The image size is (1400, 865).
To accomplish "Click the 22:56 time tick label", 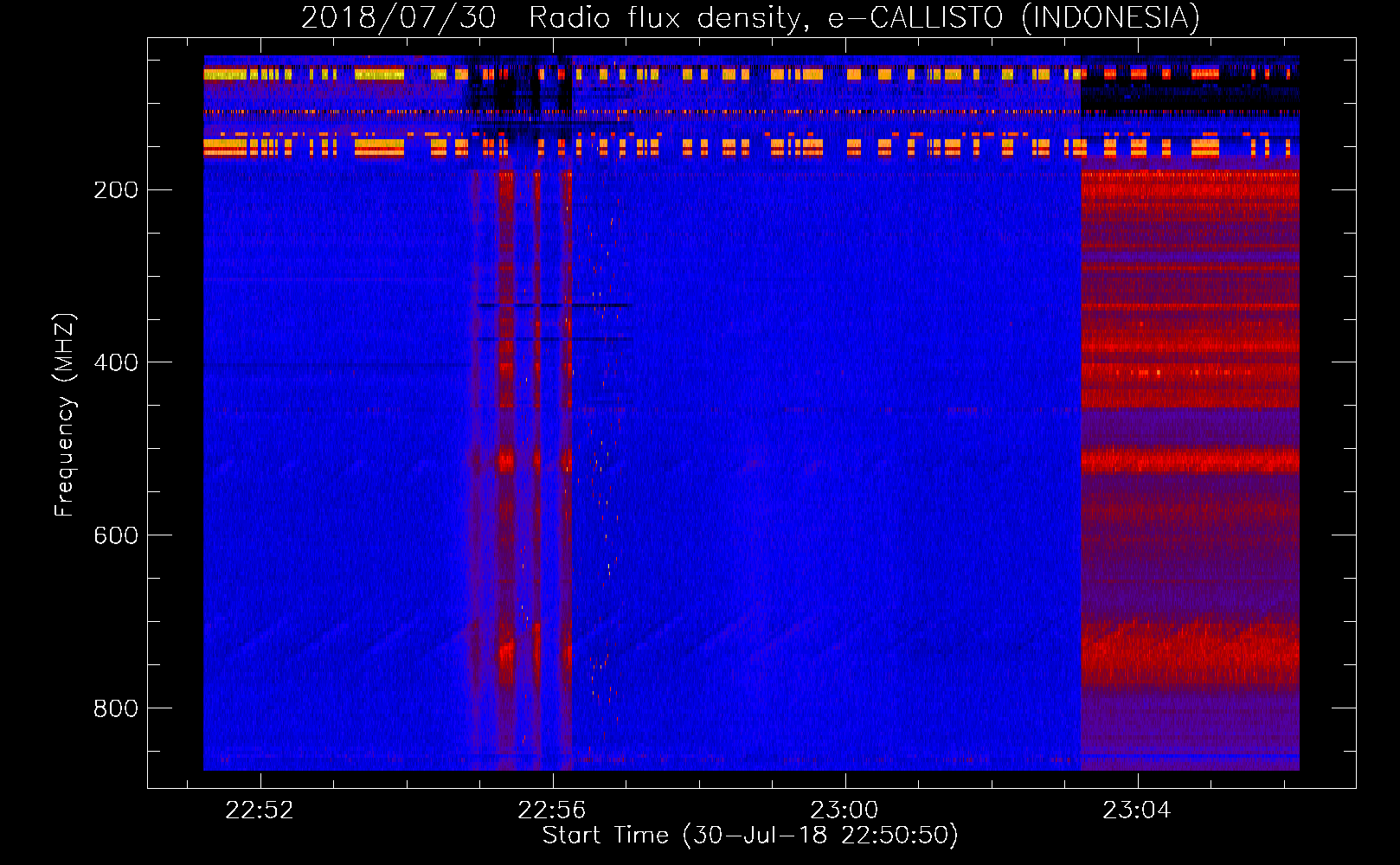I will click(x=552, y=811).
